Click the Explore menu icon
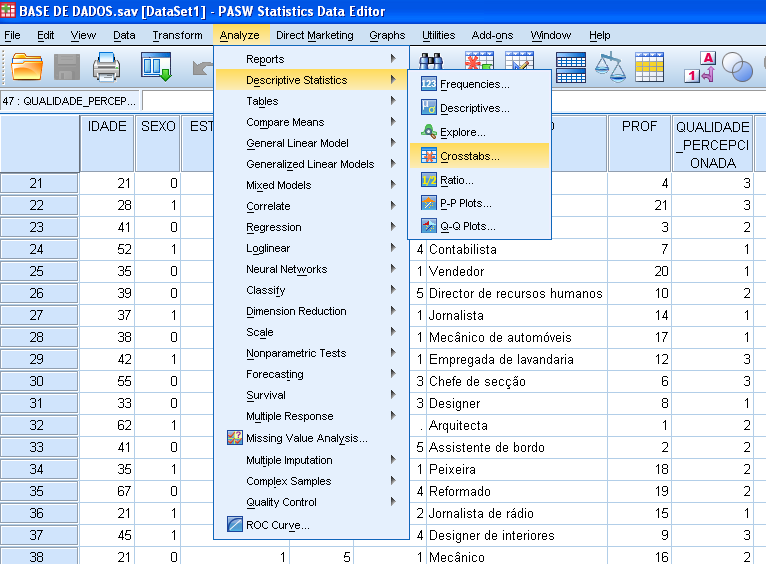This screenshot has height=564, width=766. 428,132
